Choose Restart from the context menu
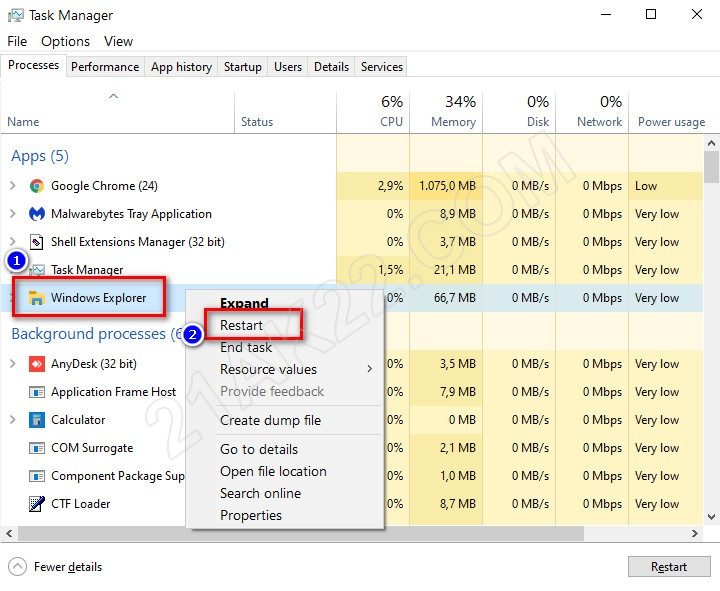The height and width of the screenshot is (591, 720). [x=242, y=325]
